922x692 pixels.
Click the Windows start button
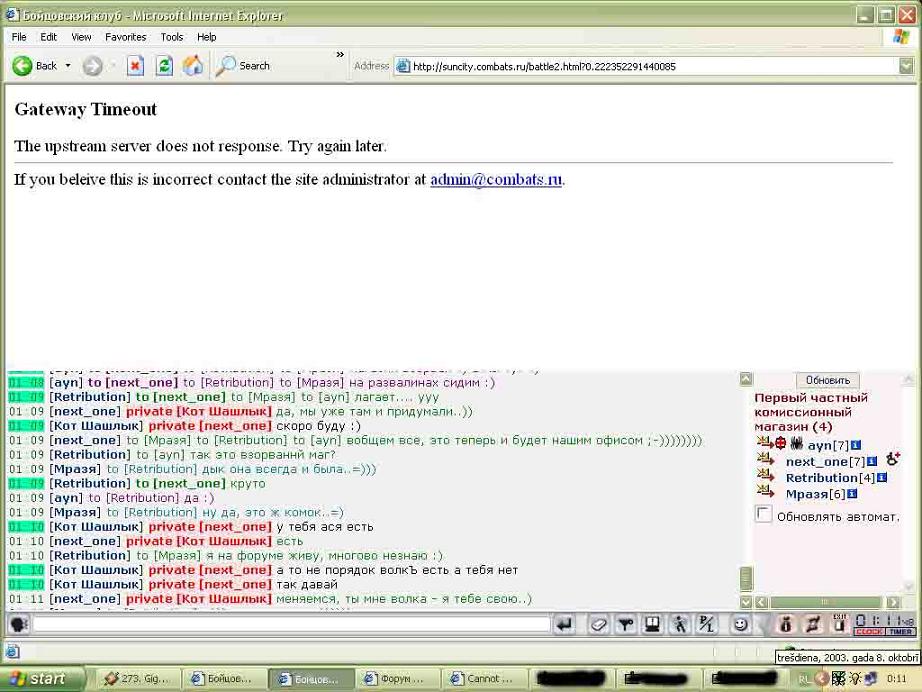pos(41,678)
